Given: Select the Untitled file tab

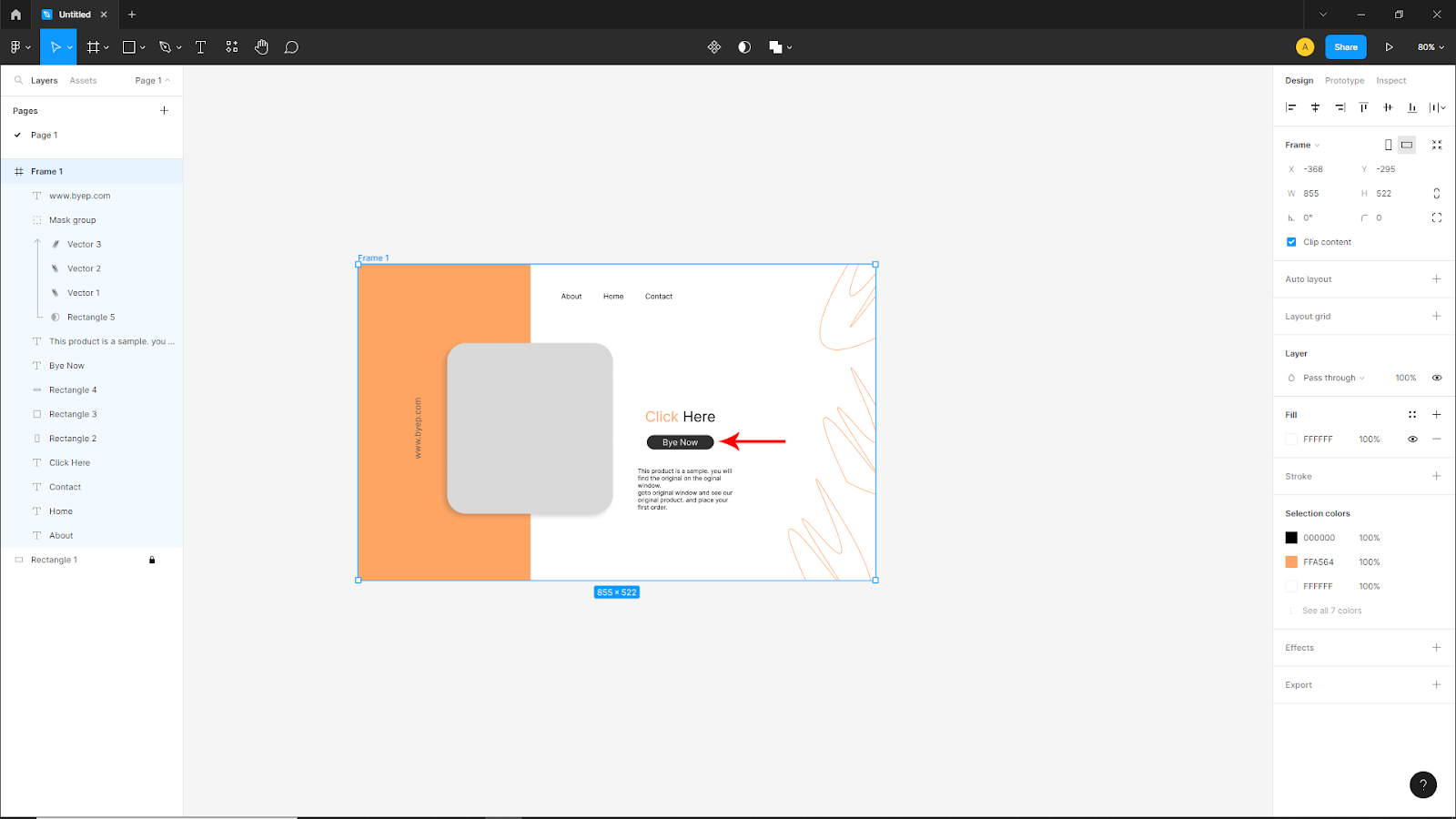Looking at the screenshot, I should click(75, 15).
